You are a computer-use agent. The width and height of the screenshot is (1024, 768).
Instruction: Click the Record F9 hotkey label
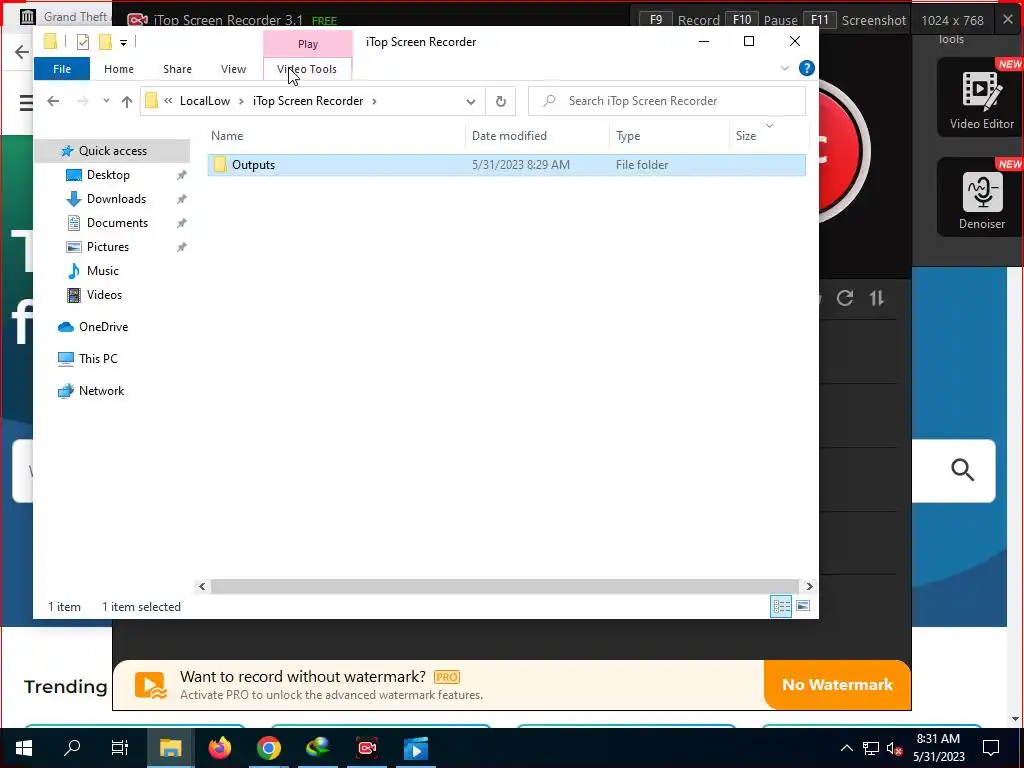680,20
